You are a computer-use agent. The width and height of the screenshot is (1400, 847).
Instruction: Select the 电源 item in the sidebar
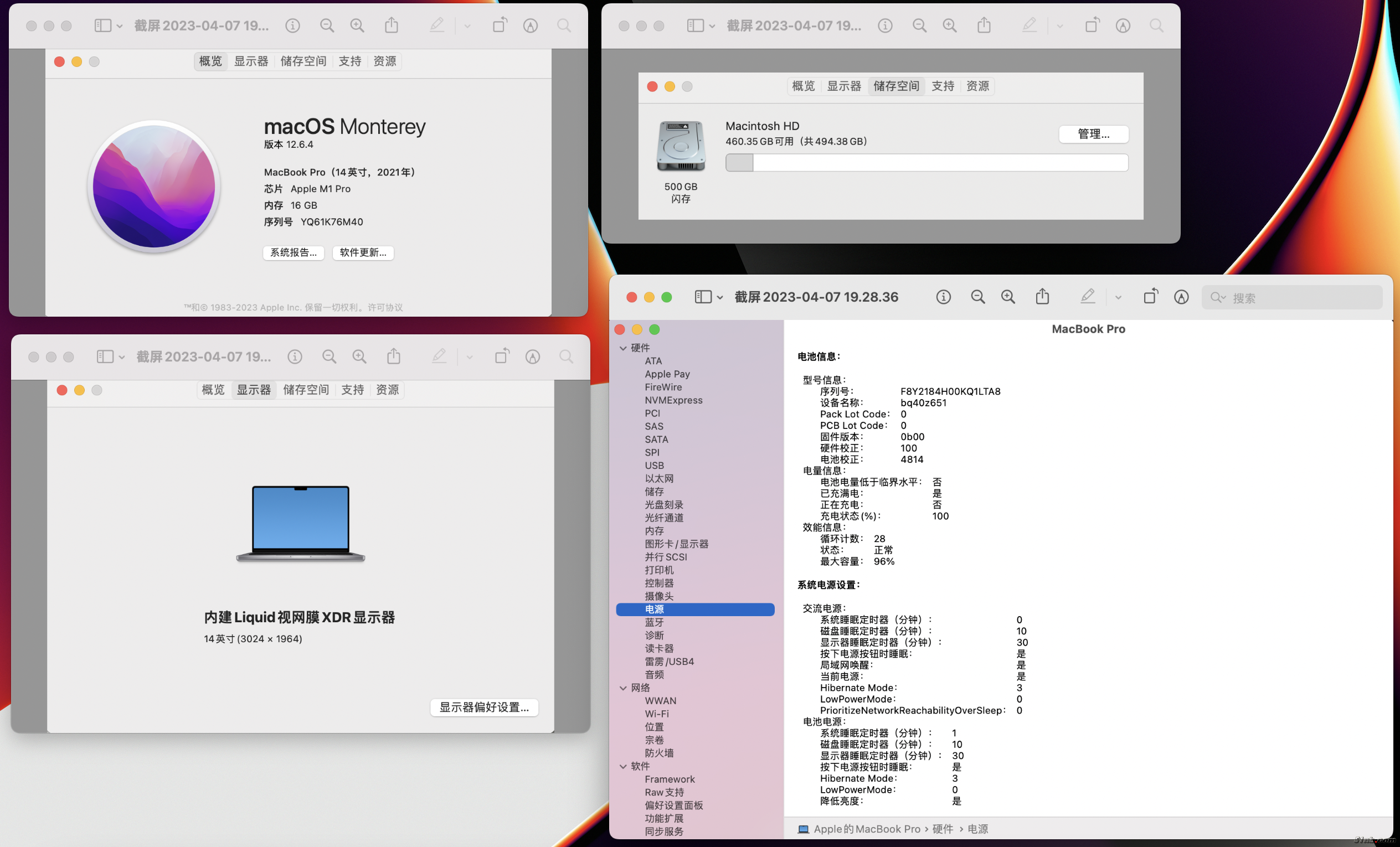[x=695, y=610]
